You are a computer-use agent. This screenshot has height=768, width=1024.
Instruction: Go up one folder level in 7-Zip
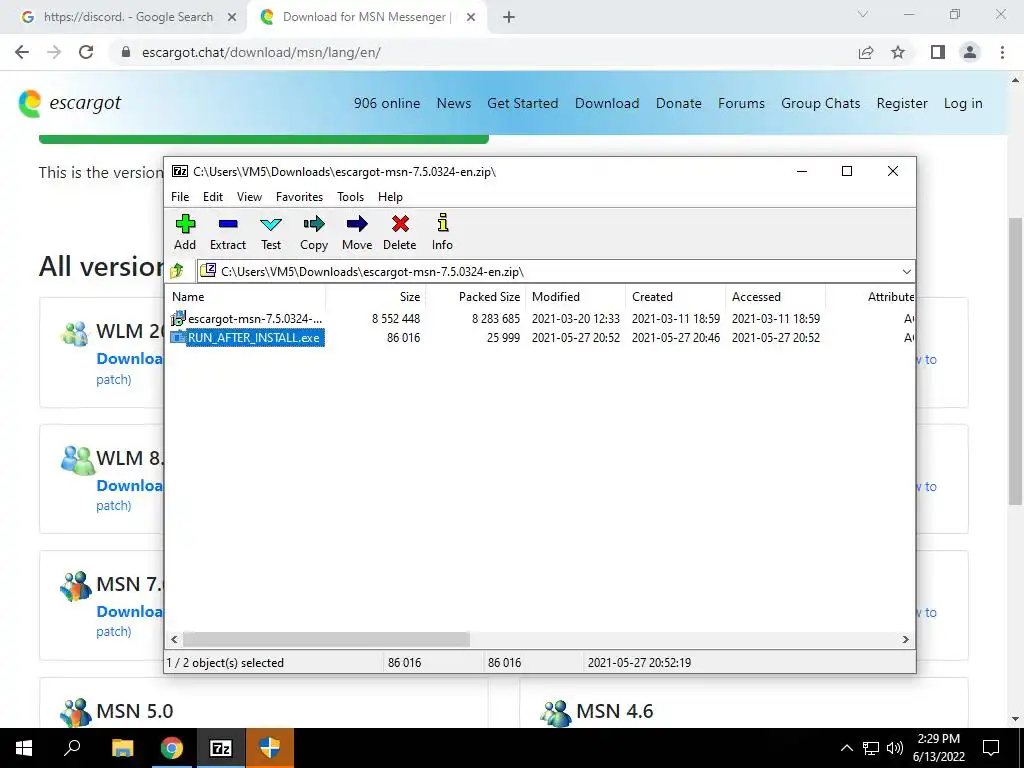177,271
